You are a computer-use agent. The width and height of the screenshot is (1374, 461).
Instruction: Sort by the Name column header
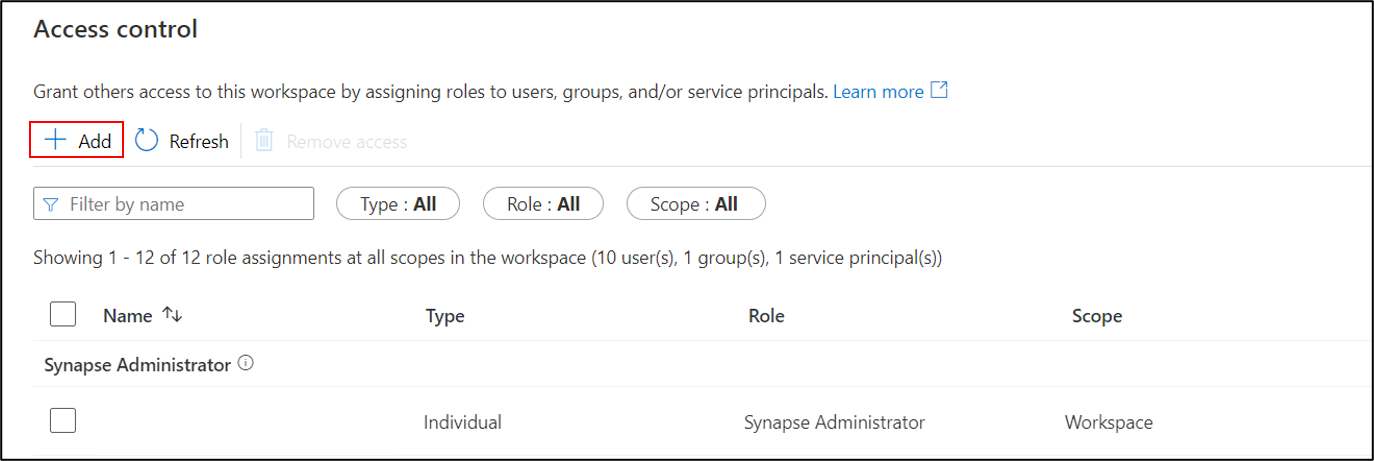tap(127, 316)
